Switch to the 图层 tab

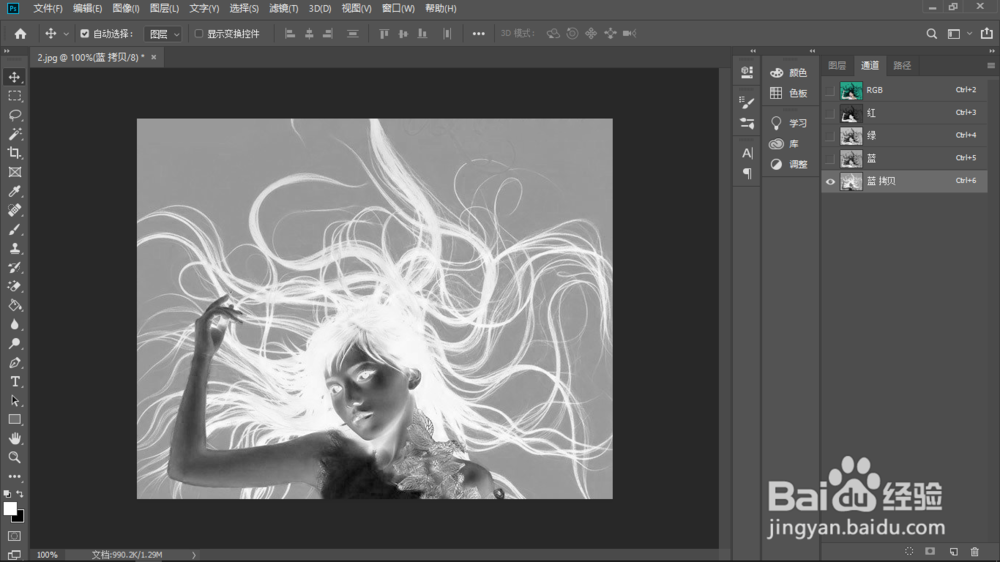(837, 65)
